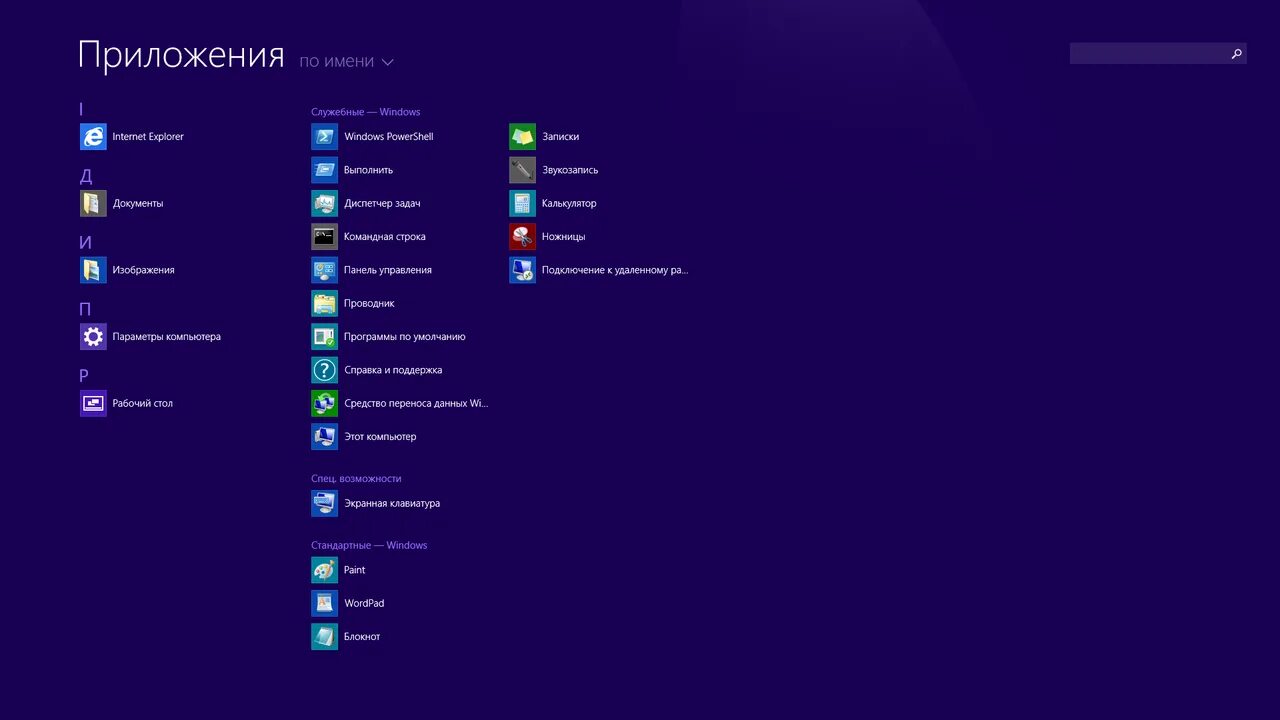The height and width of the screenshot is (720, 1280).
Task: Click the 'Windows PowerShell' label text
Action: point(389,137)
